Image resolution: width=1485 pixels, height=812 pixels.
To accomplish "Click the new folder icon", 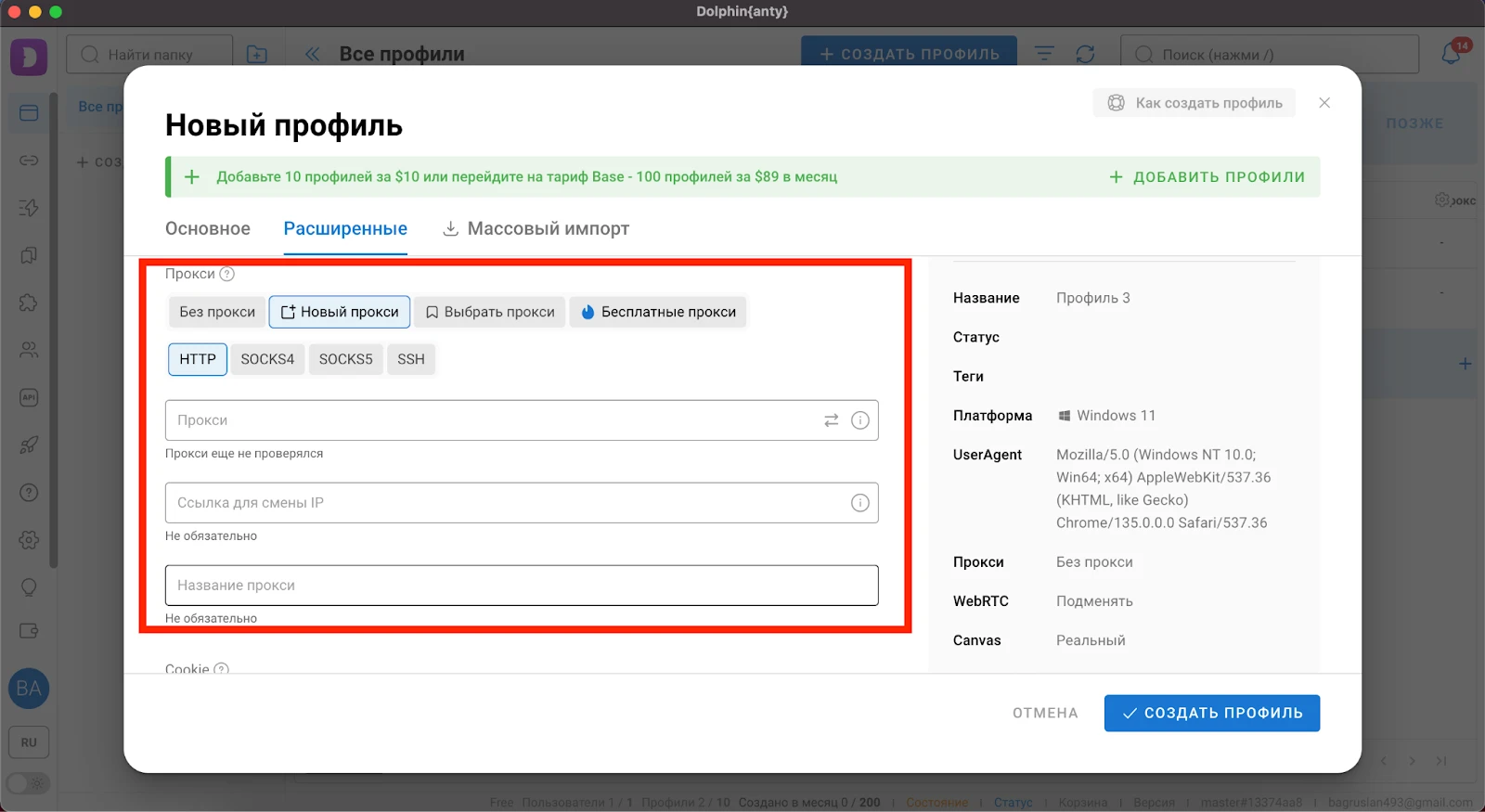I will click(x=257, y=55).
